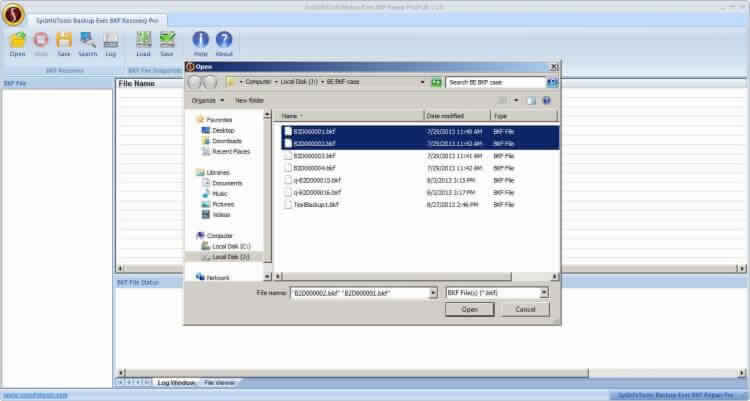Click the Network icon in navigation pane
The image size is (750, 401).
(200, 277)
